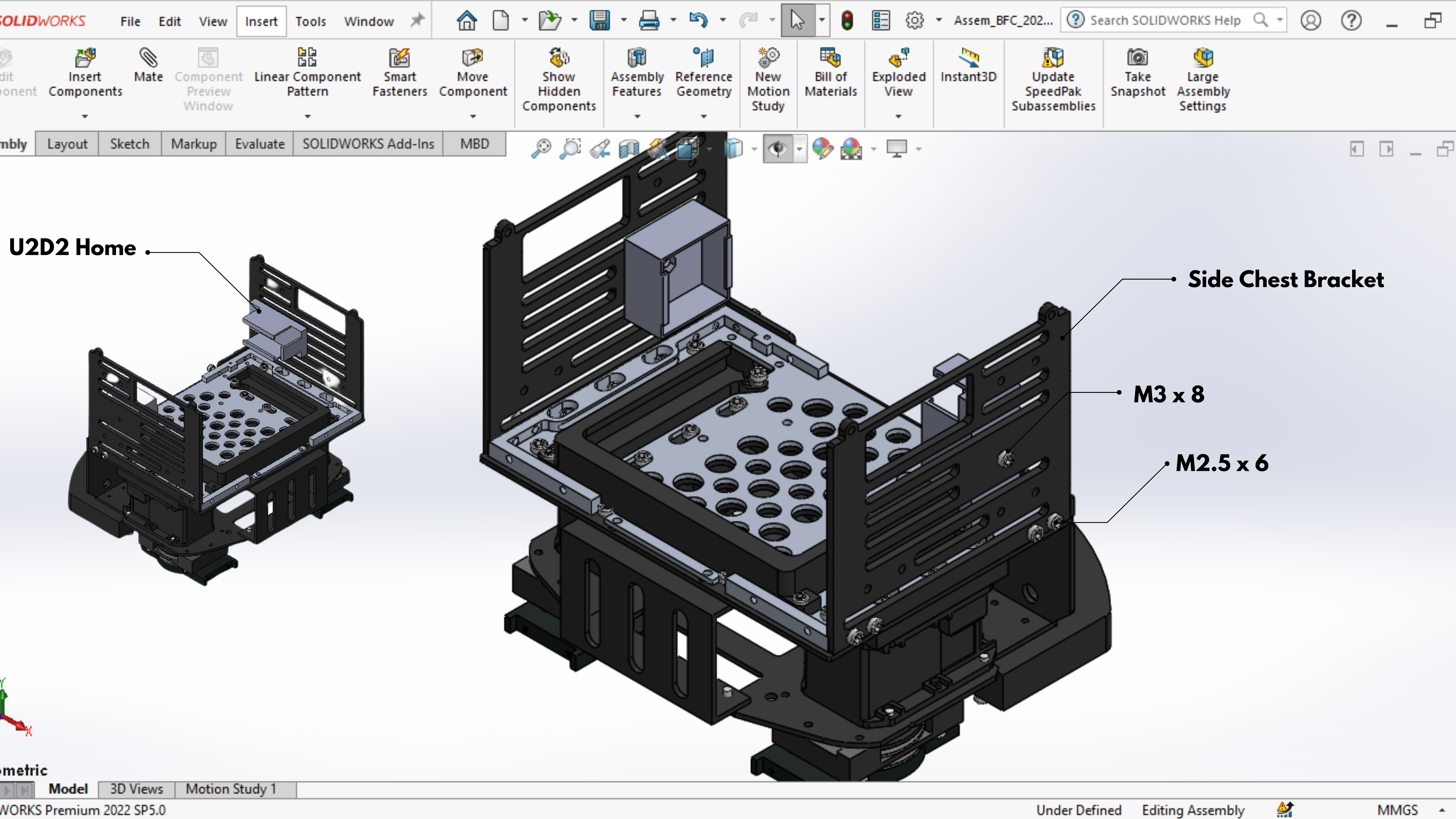Open unit system MMGS selector
Image resolution: width=1456 pixels, height=819 pixels.
click(x=1397, y=810)
